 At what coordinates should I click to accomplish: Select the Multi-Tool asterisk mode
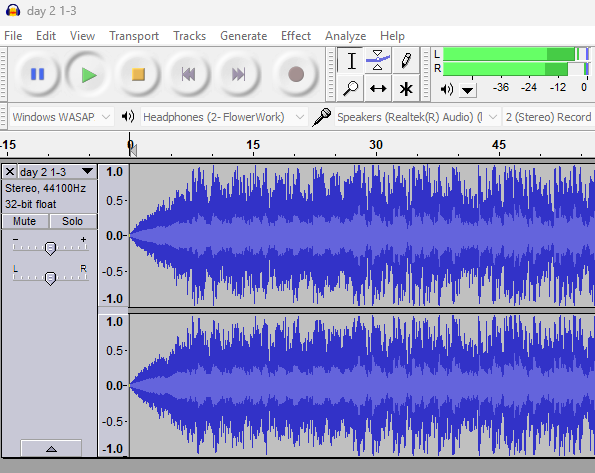pos(406,88)
